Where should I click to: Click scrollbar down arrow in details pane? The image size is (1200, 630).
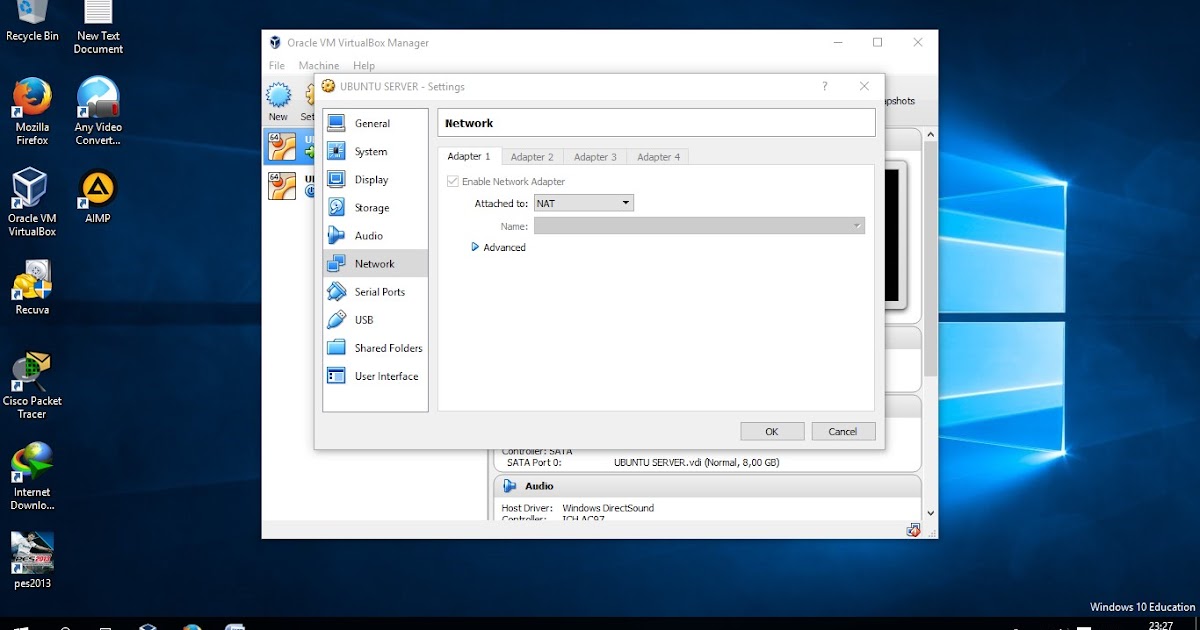tap(931, 513)
